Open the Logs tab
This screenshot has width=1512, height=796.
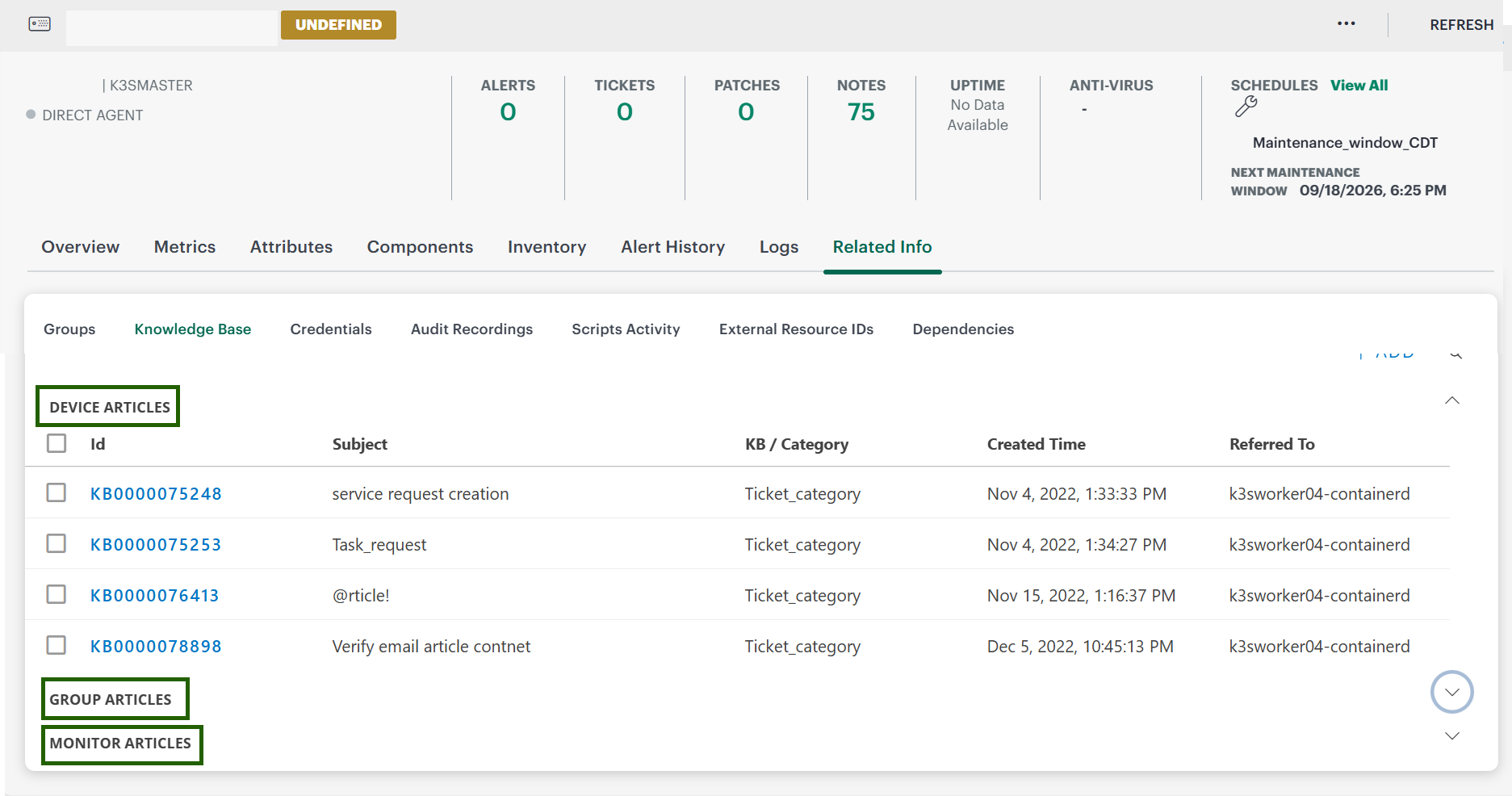(779, 247)
